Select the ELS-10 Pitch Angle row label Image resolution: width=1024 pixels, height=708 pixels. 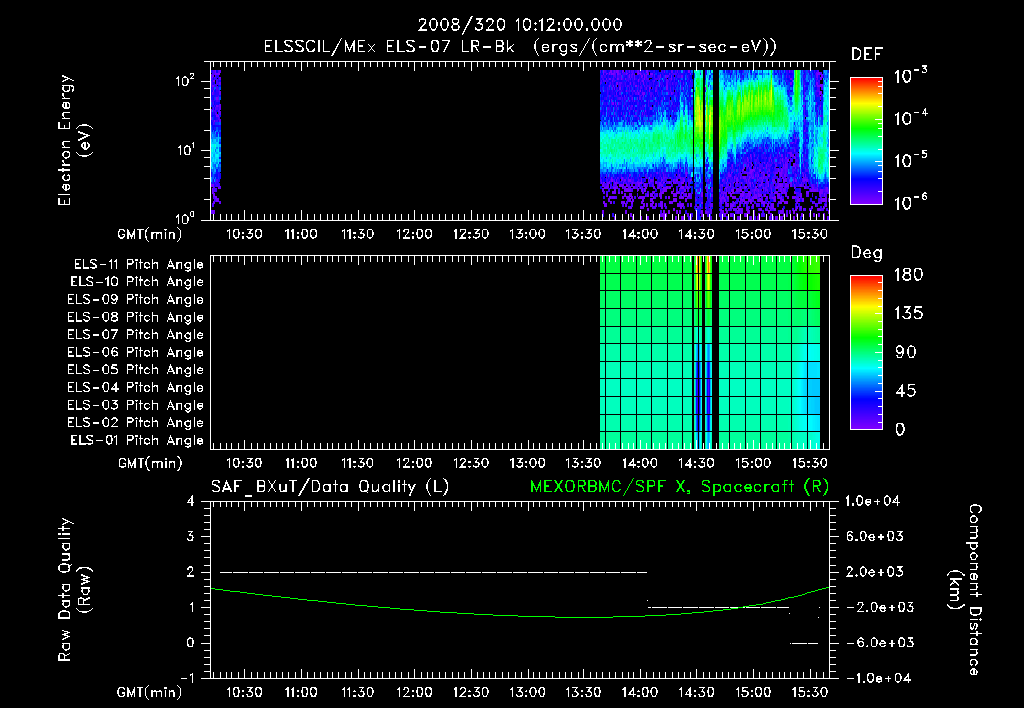(136, 282)
